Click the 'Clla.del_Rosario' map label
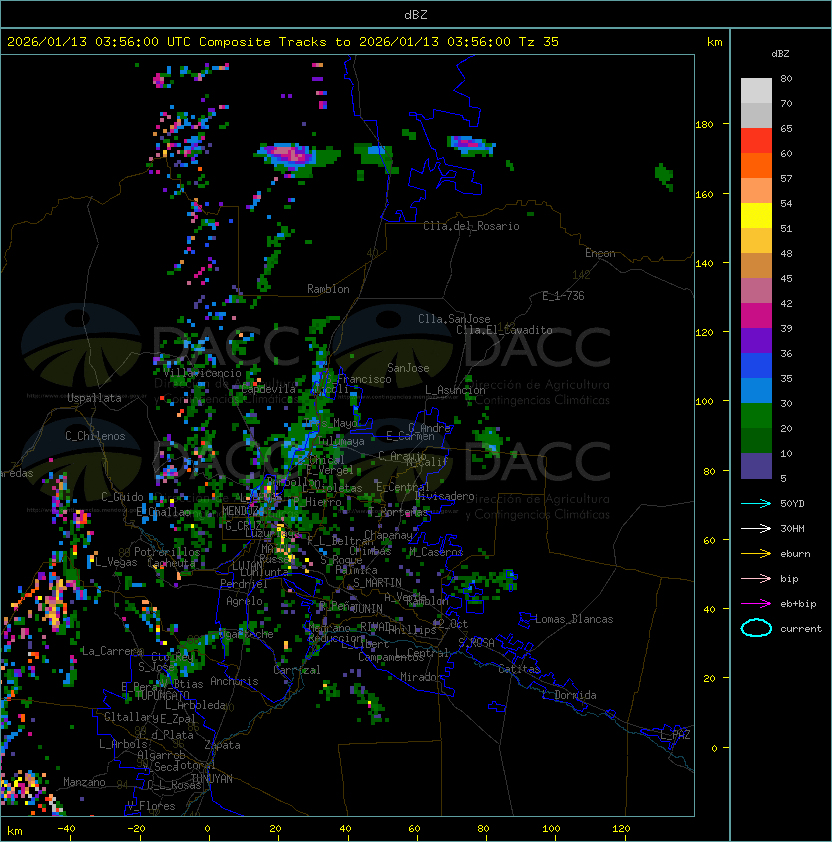832x842 pixels. pyautogui.click(x=471, y=226)
